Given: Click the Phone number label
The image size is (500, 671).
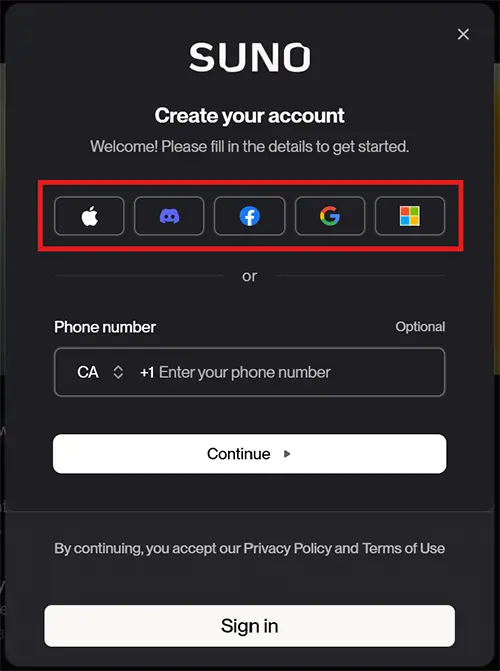Looking at the screenshot, I should click(x=105, y=327).
